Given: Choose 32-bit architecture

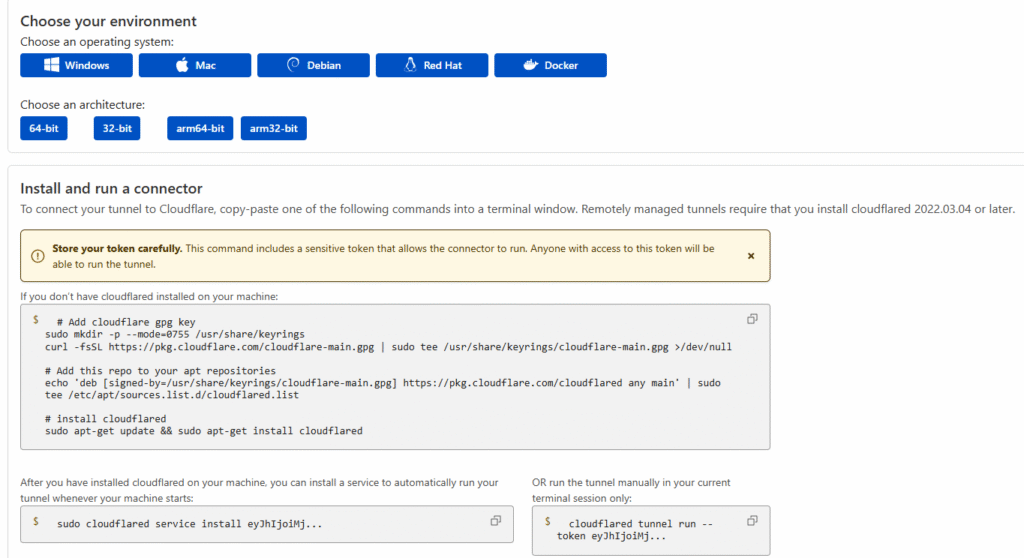Looking at the screenshot, I should (117, 128).
